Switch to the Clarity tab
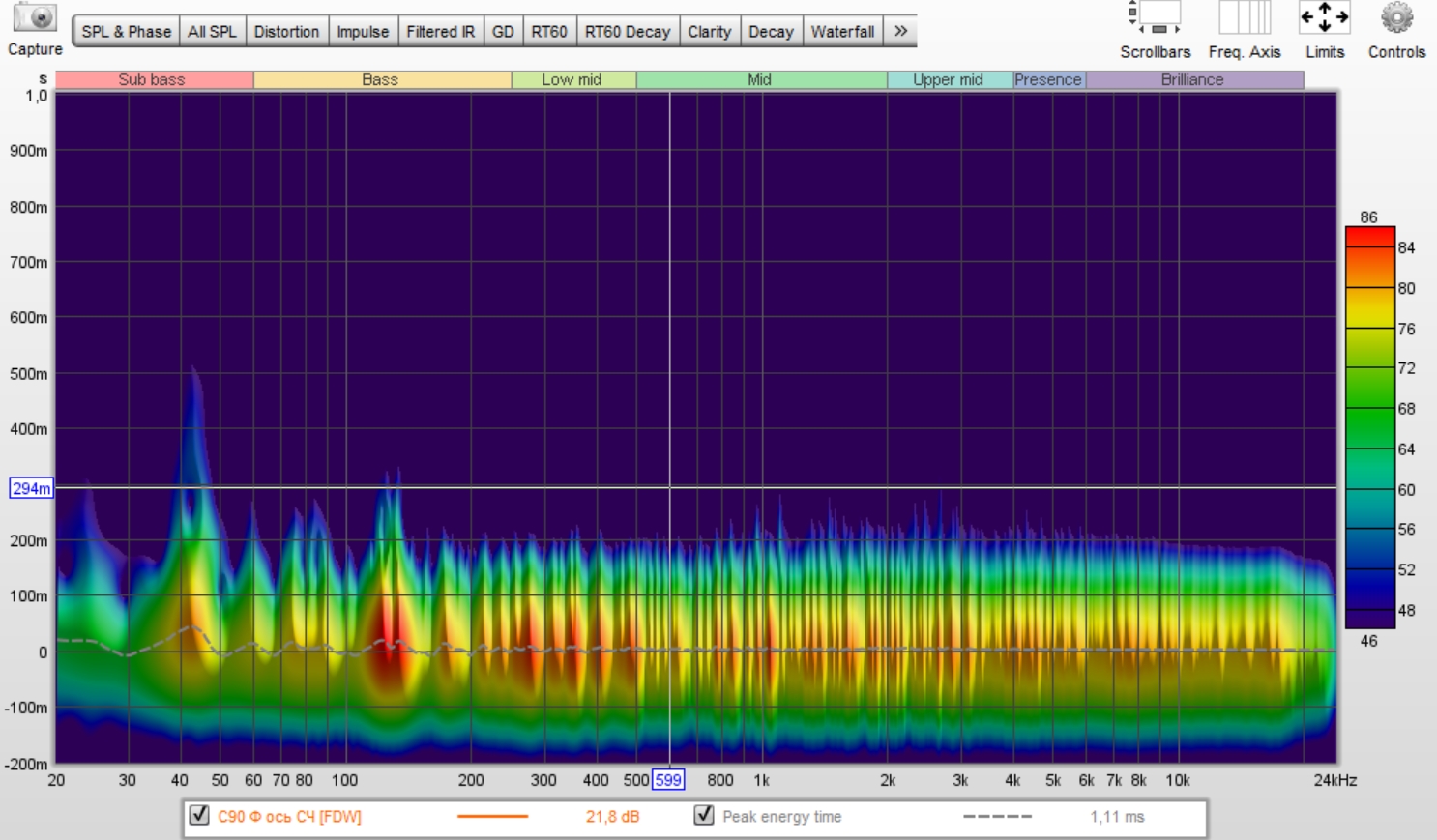This screenshot has height=840, width=1437. pyautogui.click(x=710, y=32)
